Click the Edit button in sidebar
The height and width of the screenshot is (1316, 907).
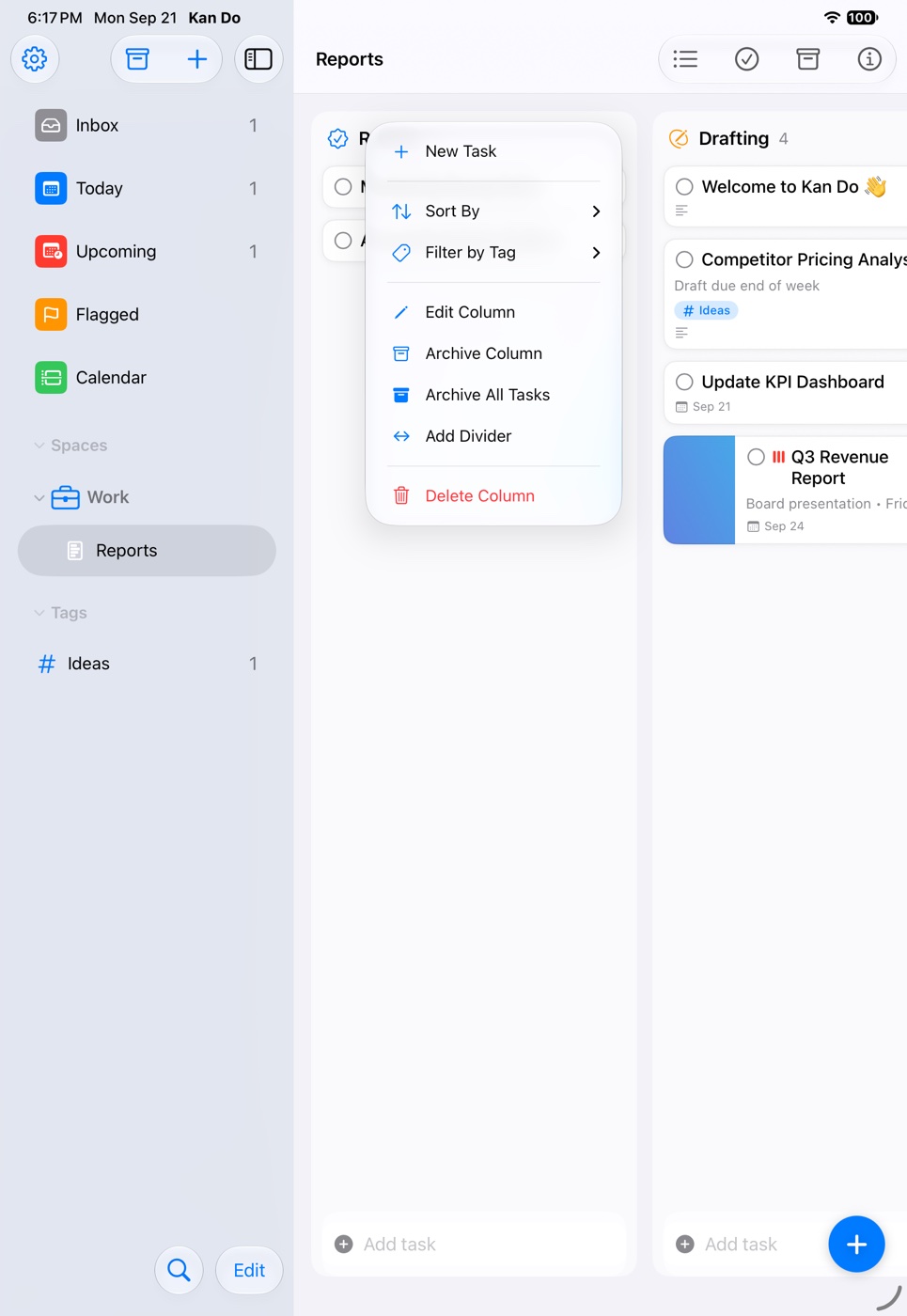[x=249, y=1271]
